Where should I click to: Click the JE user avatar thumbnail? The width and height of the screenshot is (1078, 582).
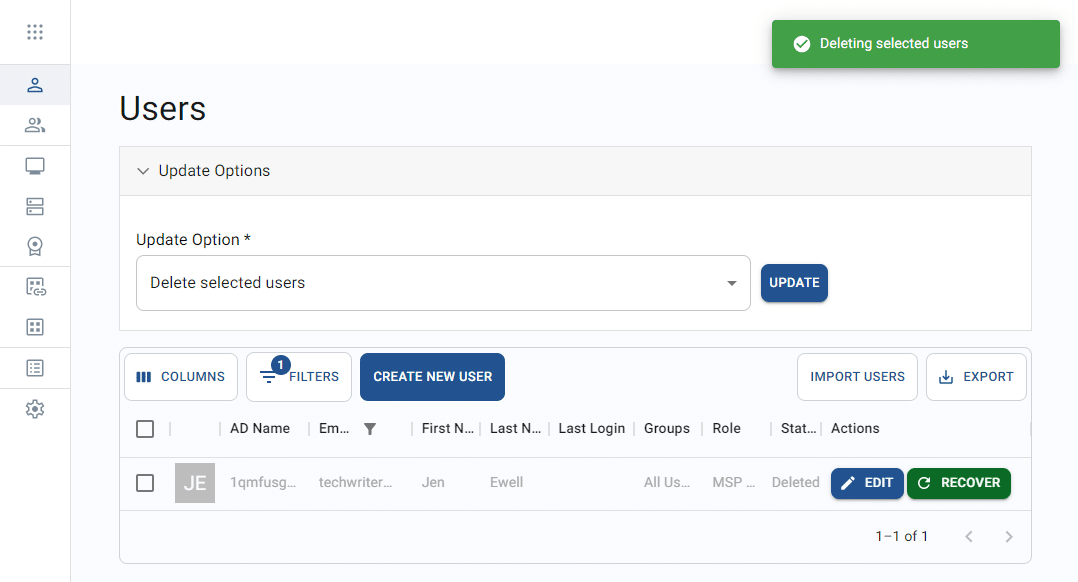coord(195,483)
